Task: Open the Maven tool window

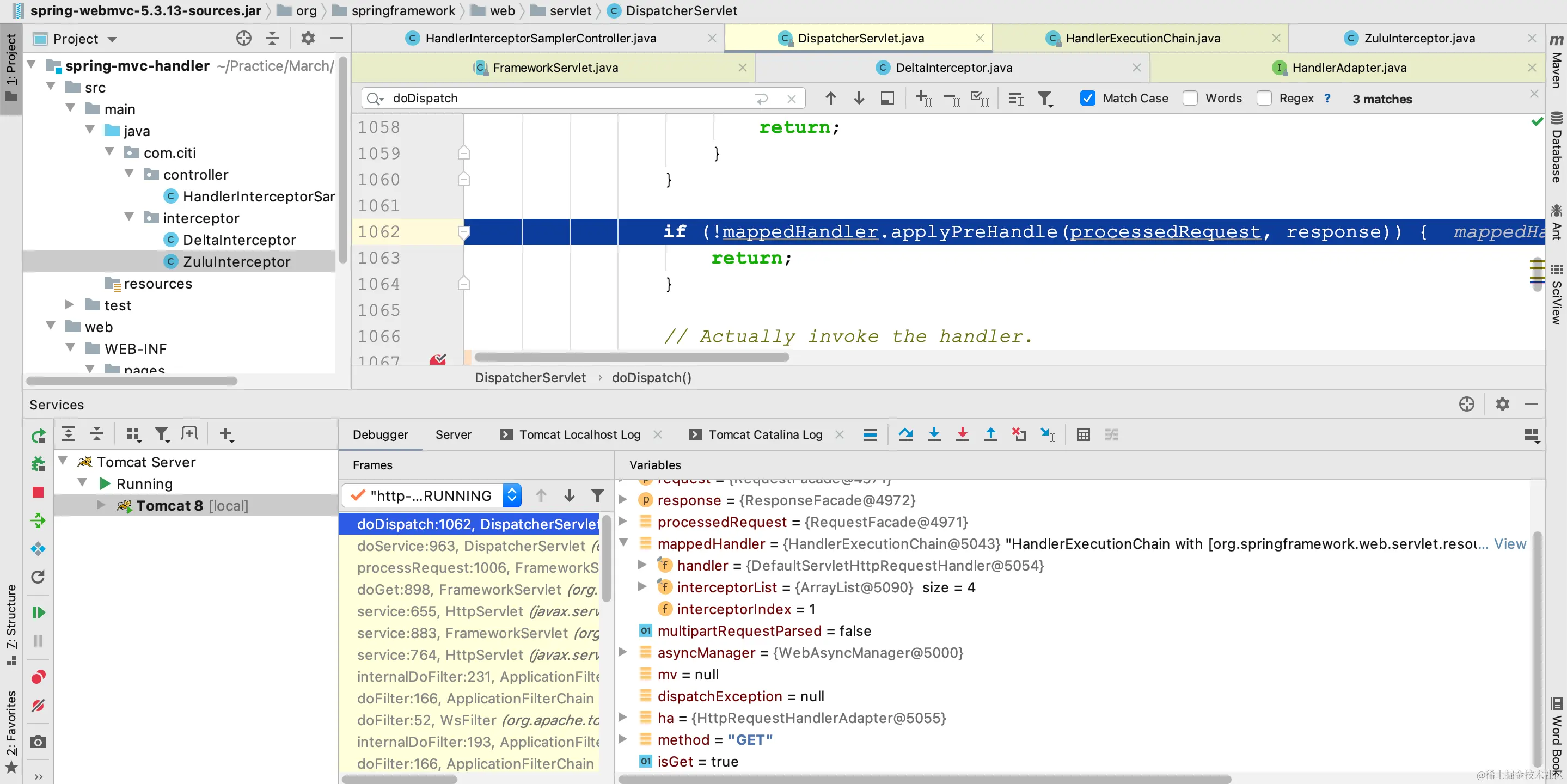Action: tap(1556, 62)
